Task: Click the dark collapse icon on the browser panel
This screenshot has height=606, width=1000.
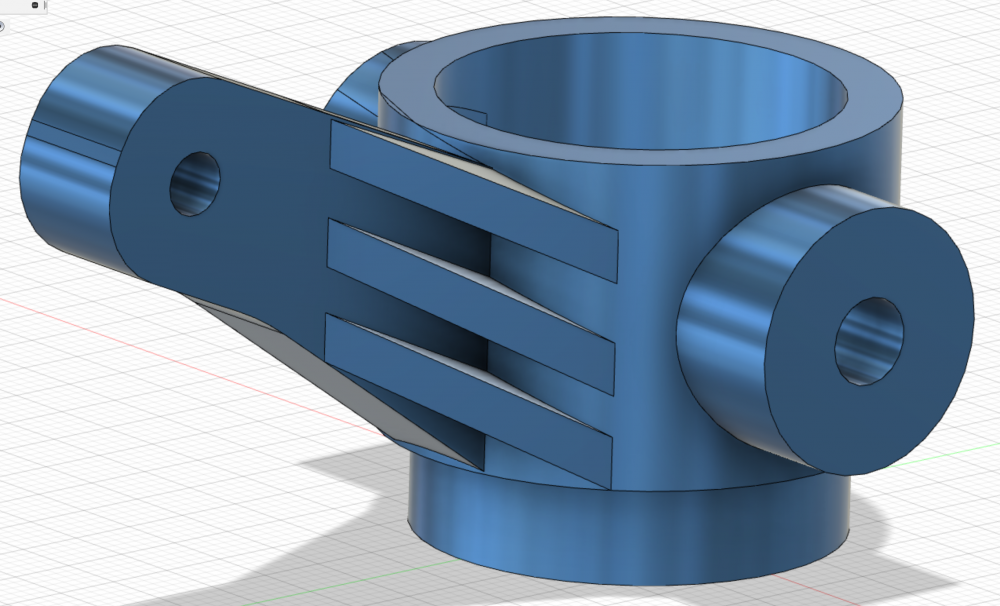Action: [35, 6]
